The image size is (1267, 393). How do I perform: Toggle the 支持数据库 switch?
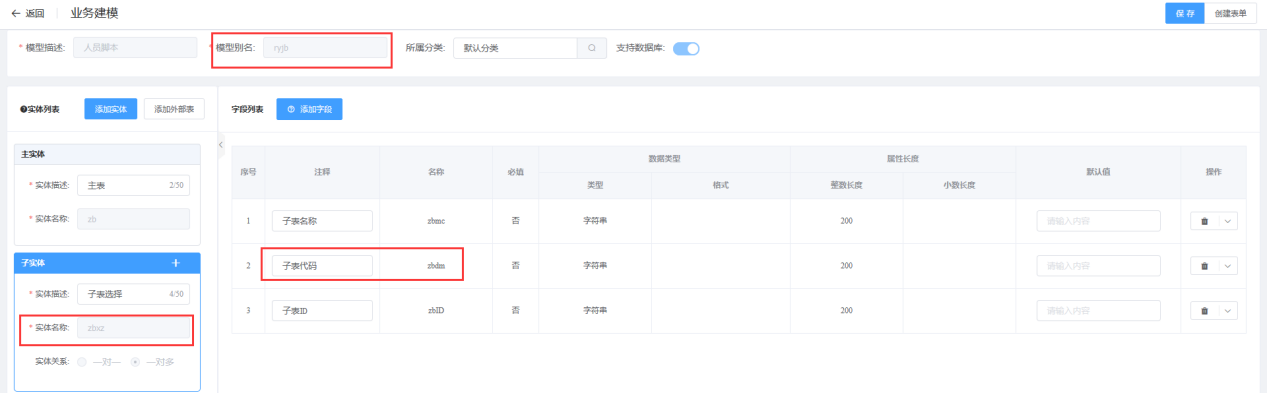click(686, 48)
